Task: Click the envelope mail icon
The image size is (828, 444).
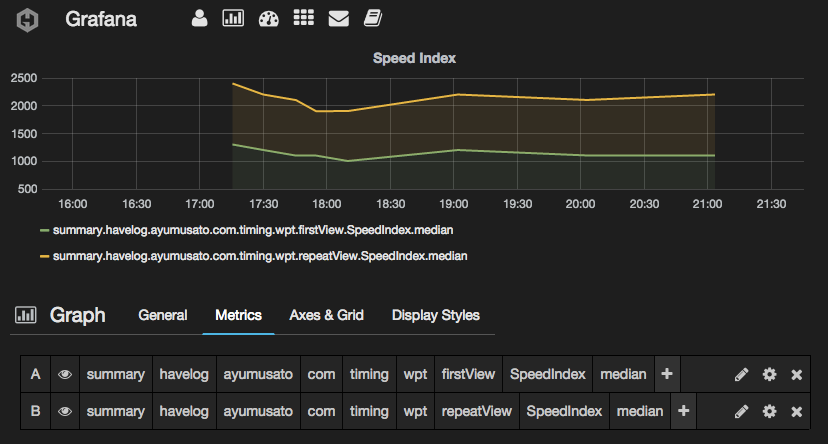Action: tap(338, 18)
